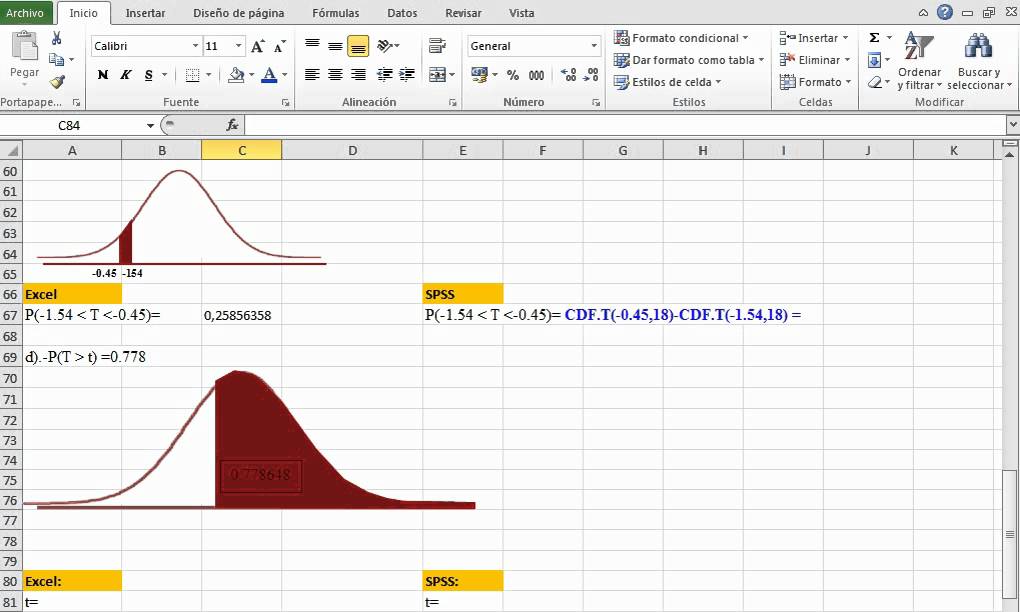Image resolution: width=1020 pixels, height=612 pixels.
Task: Click the fill color paint bucket
Action: (x=236, y=75)
